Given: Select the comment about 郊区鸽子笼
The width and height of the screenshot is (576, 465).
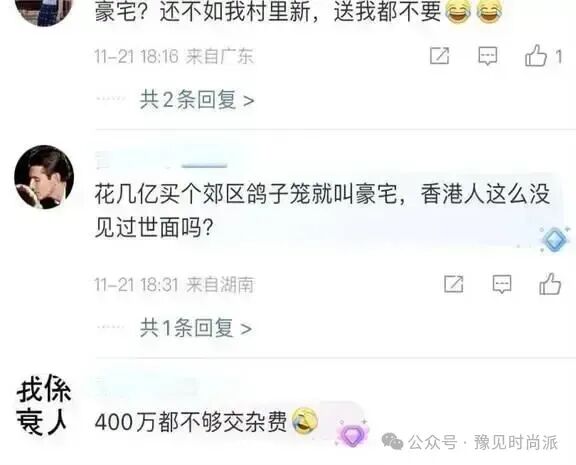Looking at the screenshot, I should [323, 212].
